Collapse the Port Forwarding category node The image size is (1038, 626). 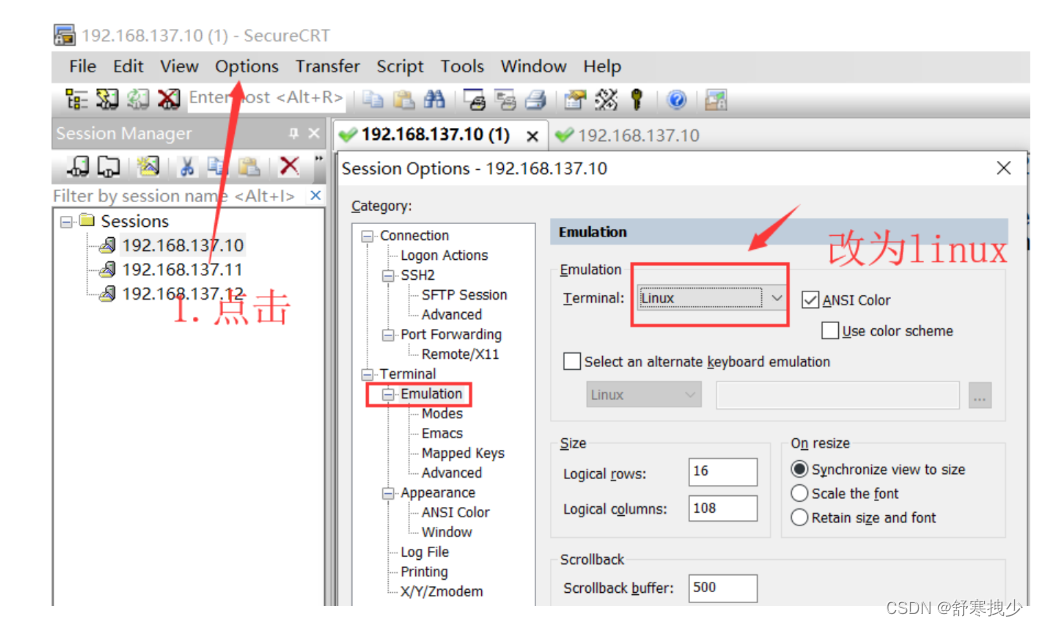pyautogui.click(x=388, y=335)
